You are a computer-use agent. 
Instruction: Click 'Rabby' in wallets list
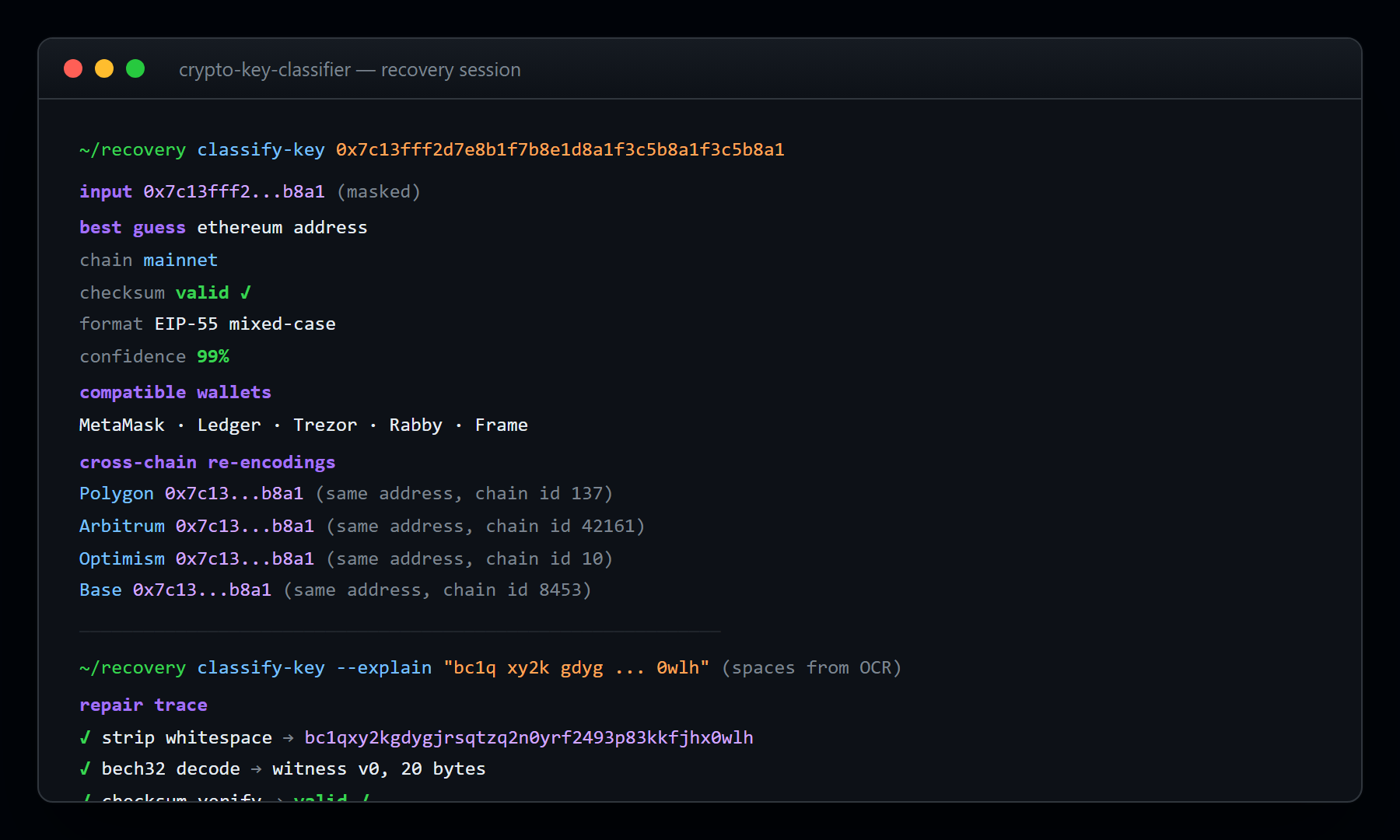pyautogui.click(x=416, y=425)
